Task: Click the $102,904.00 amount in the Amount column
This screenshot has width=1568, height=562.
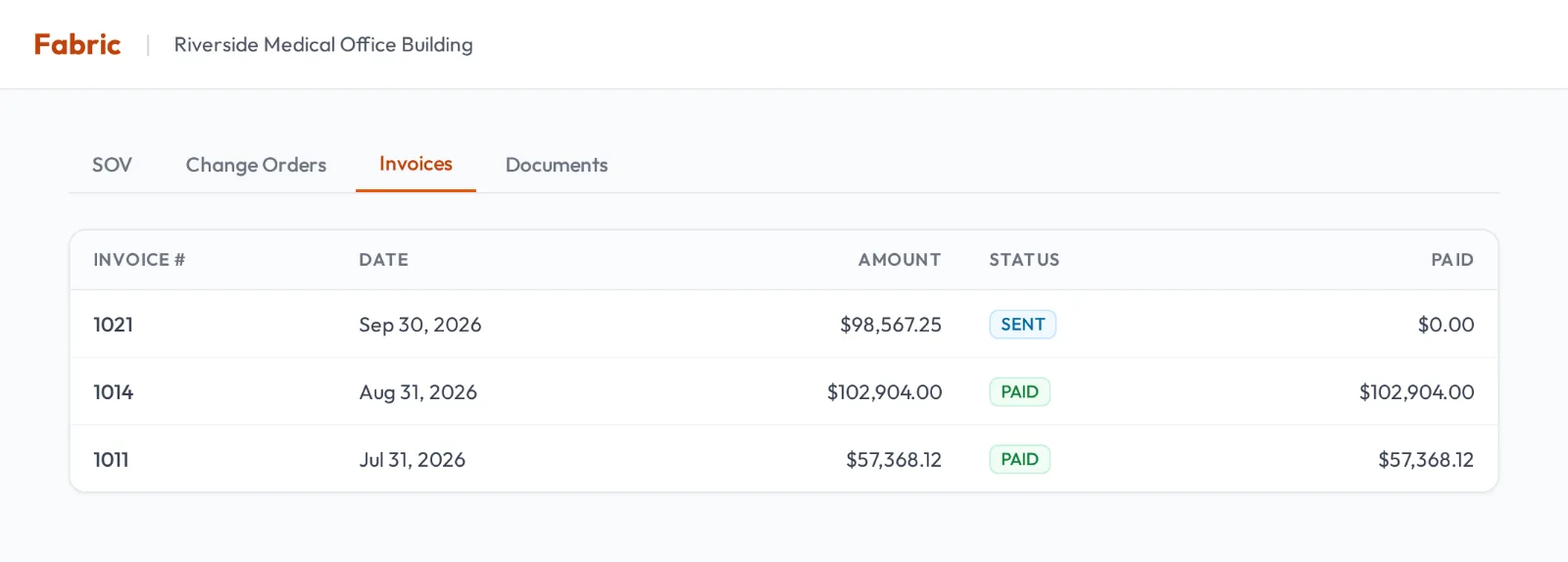Action: click(x=885, y=392)
